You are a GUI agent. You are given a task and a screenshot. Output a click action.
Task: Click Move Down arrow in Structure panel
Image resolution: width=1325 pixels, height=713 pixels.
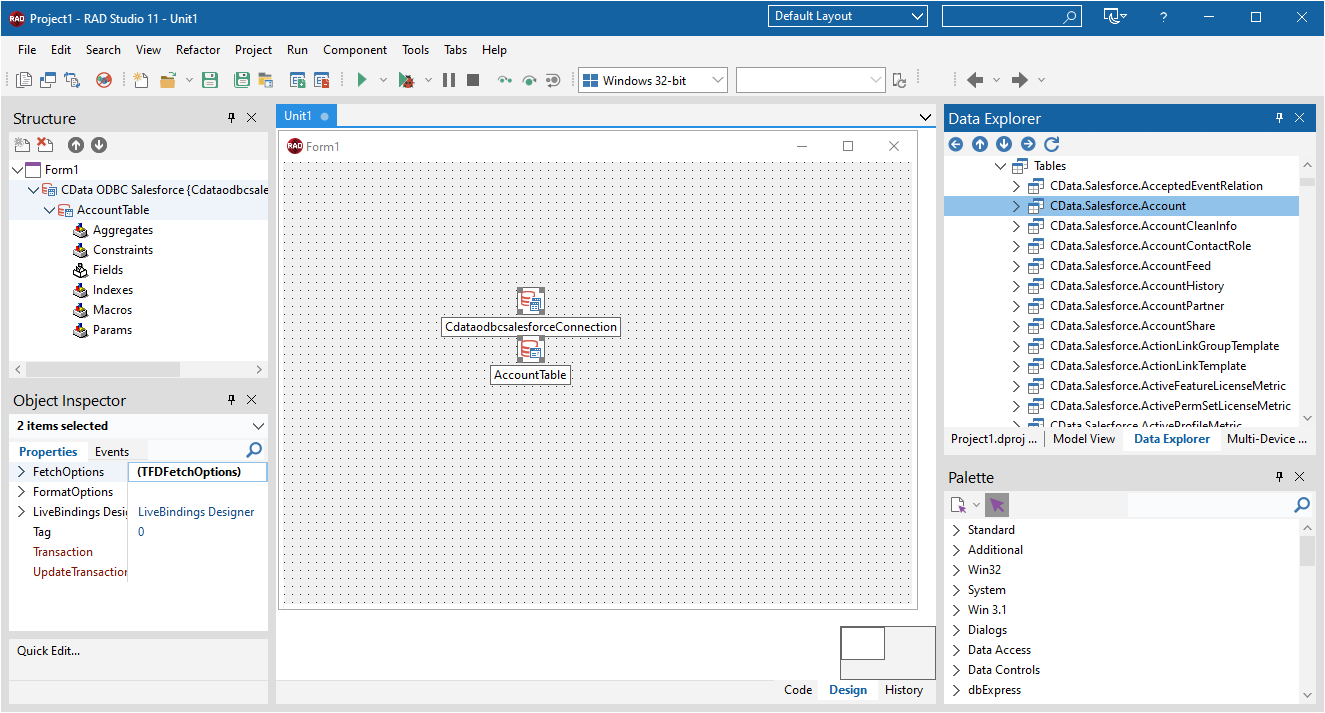99,145
